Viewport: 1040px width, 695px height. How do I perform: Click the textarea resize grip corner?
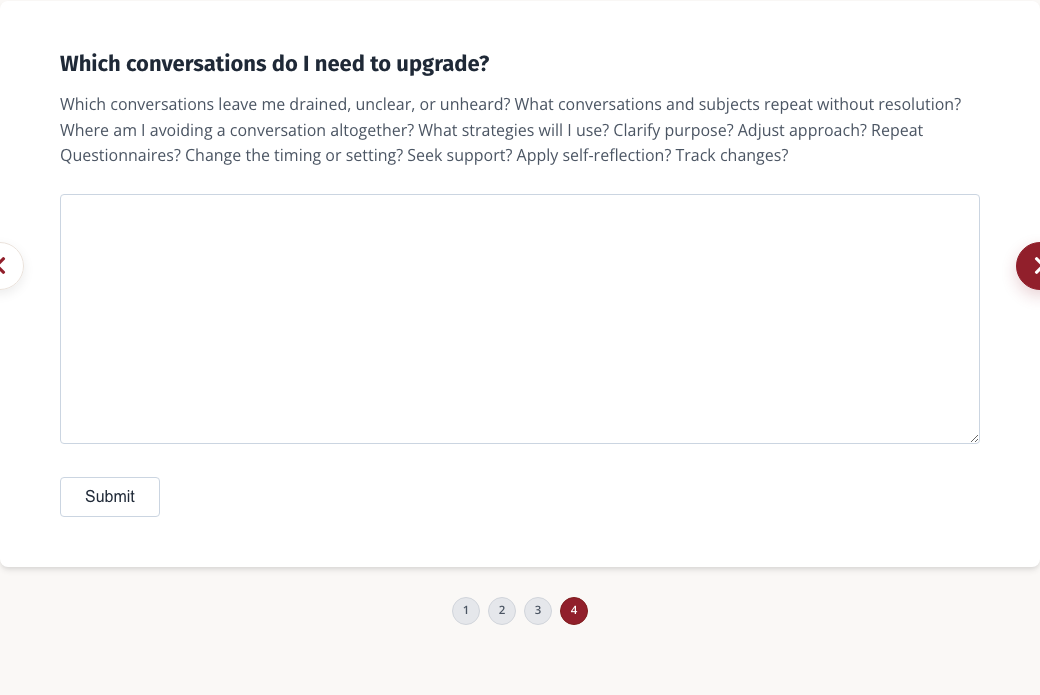[974, 438]
